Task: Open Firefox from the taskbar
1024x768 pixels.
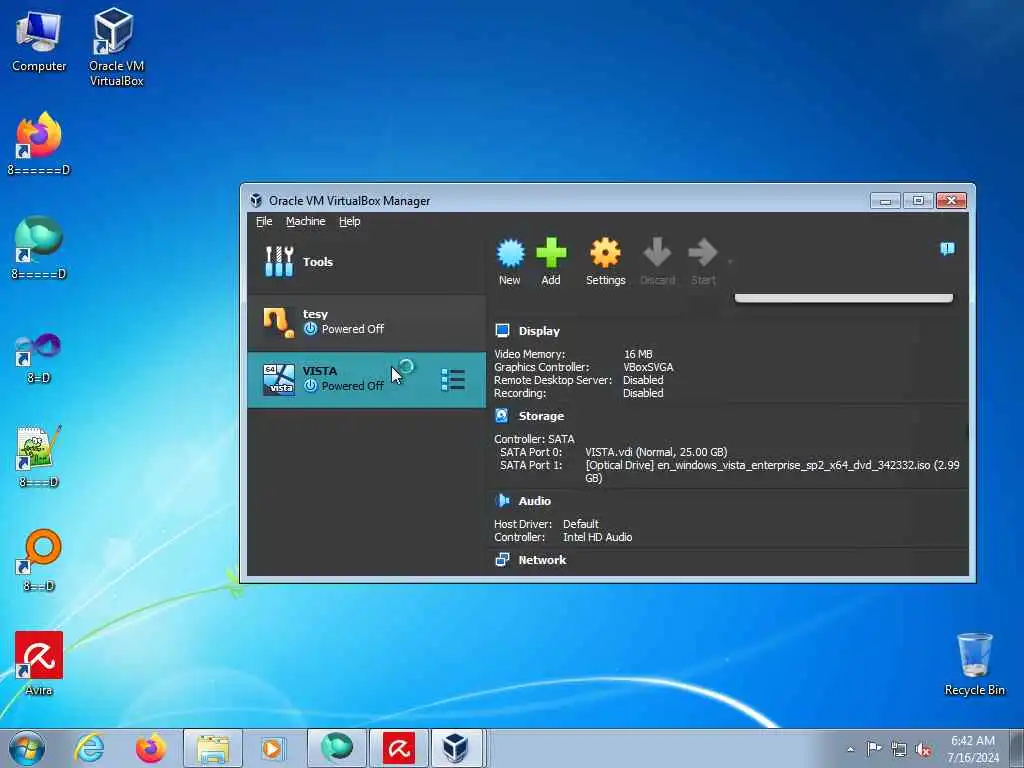Action: 150,748
